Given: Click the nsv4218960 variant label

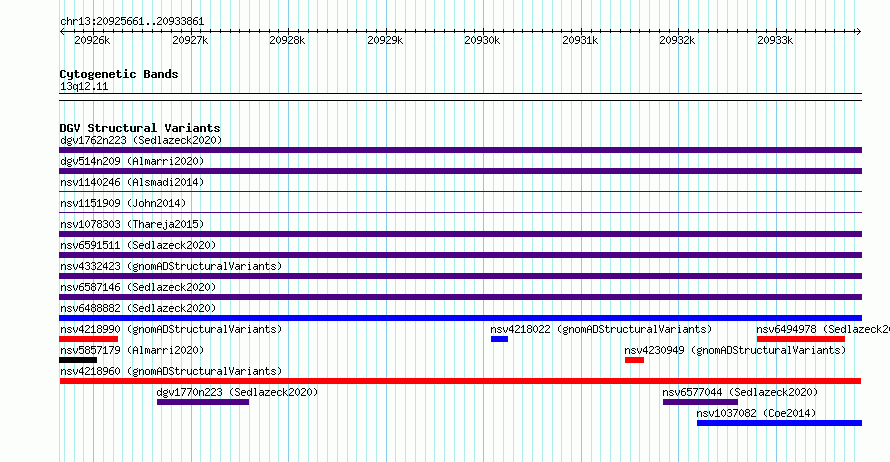Looking at the screenshot, I should pos(171,371).
